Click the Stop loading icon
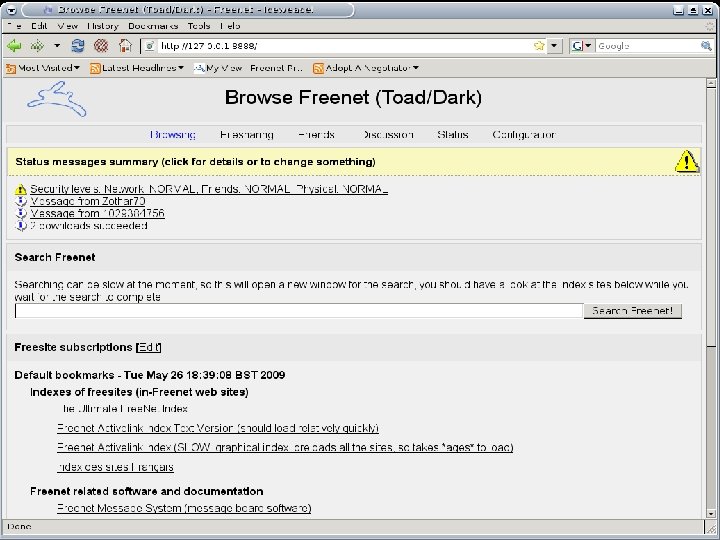This screenshot has width=720, height=540. 101,45
